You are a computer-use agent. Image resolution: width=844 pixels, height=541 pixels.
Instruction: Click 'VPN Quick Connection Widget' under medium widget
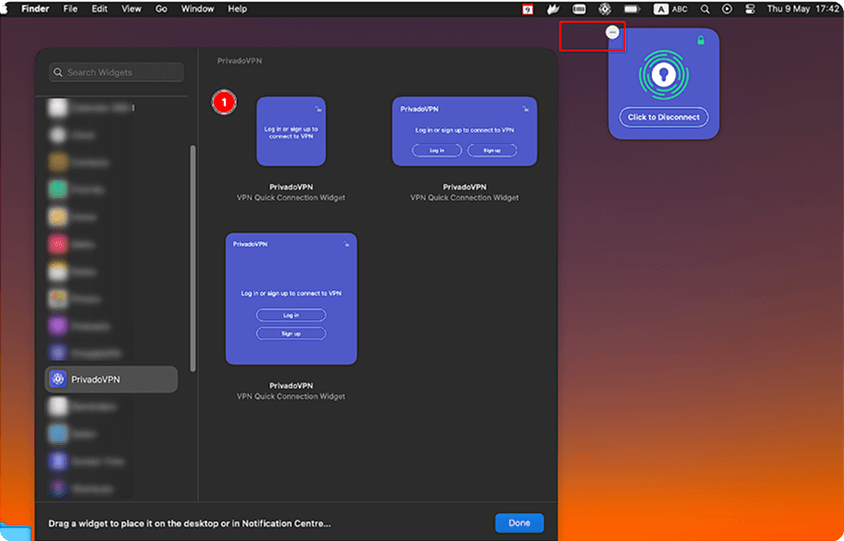465,198
